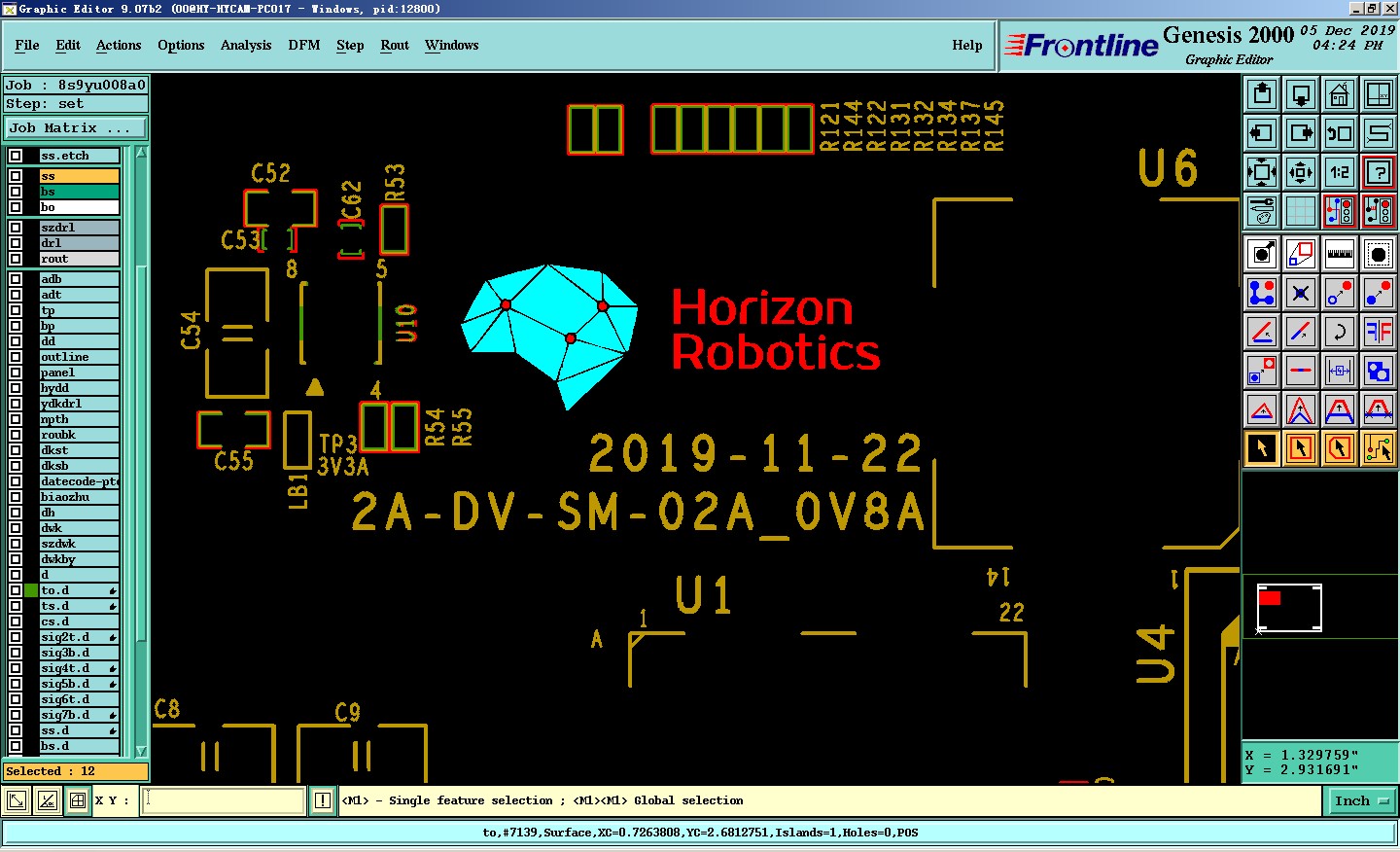Click the board overview thumbnail map
The height and width of the screenshot is (852, 1400).
[1289, 609]
